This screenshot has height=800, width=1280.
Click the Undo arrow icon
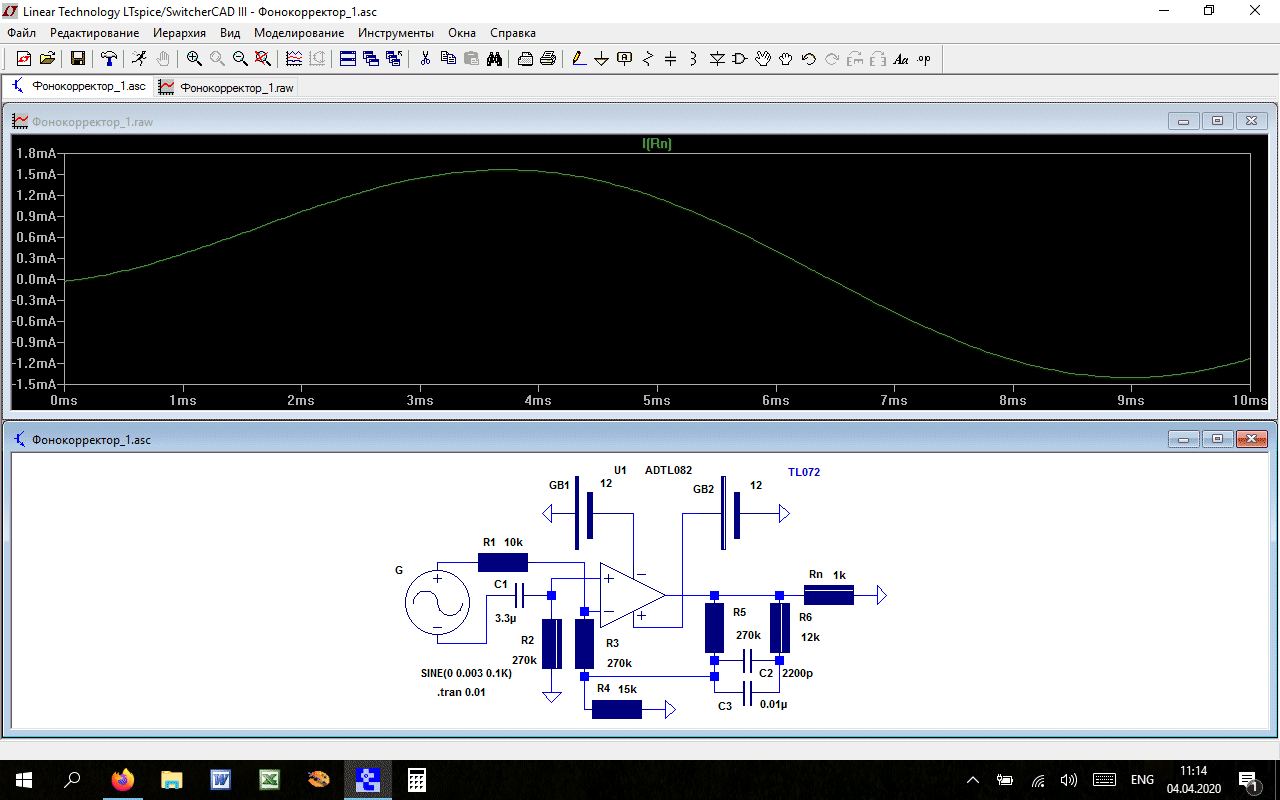pyautogui.click(x=809, y=59)
